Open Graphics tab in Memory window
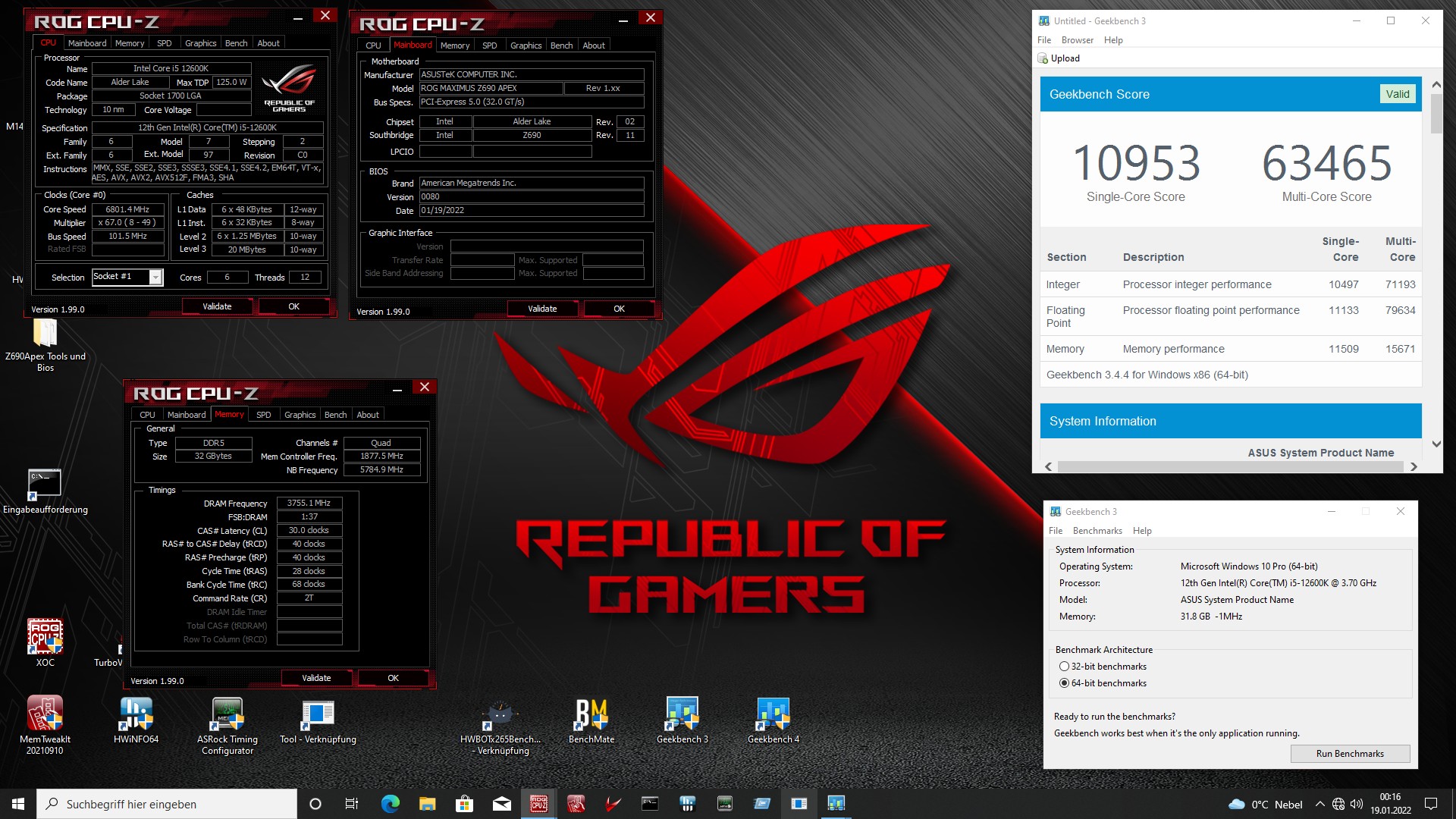This screenshot has width=1456, height=819. 300,415
